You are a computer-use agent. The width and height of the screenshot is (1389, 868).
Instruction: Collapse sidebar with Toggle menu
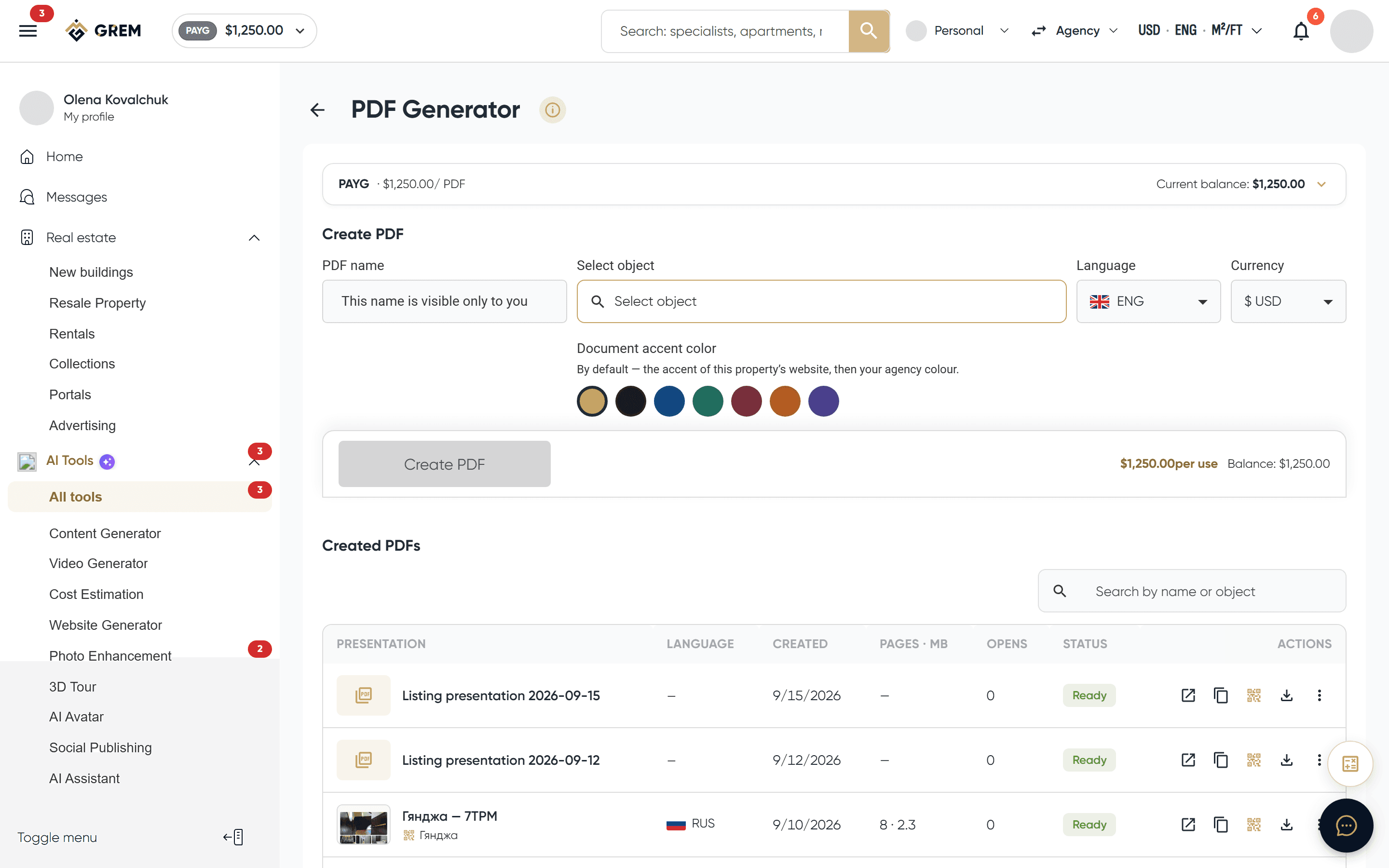click(131, 837)
